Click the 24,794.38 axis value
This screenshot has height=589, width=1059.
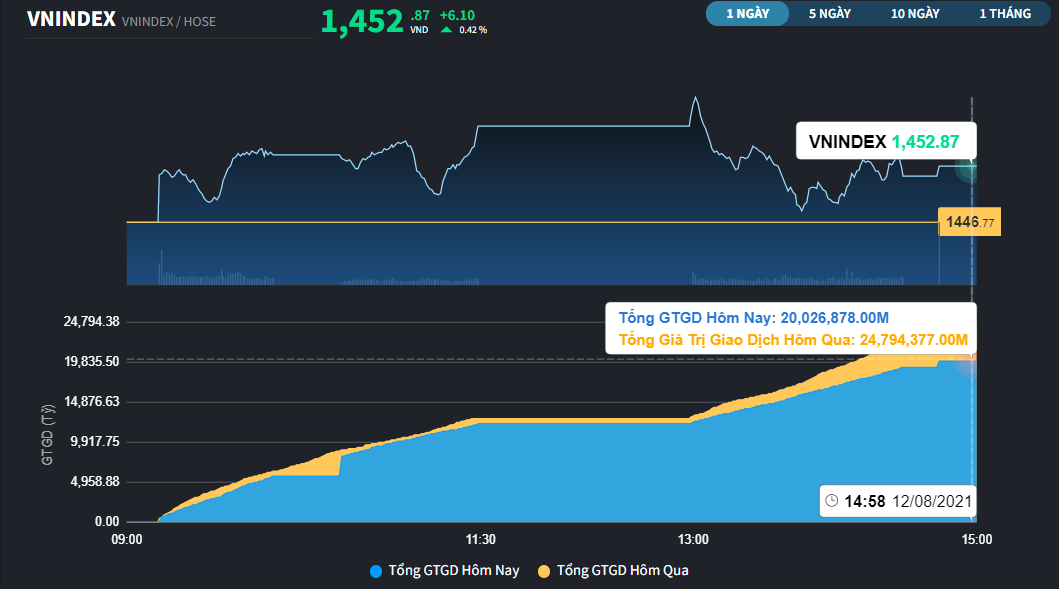[91, 322]
